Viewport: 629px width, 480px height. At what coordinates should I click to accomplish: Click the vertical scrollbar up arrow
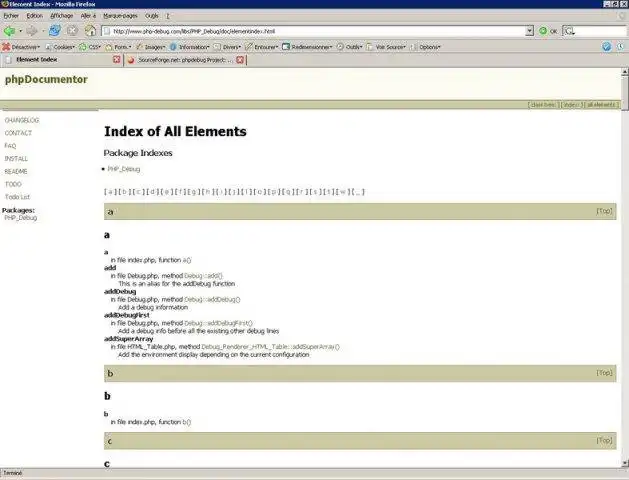pos(625,72)
